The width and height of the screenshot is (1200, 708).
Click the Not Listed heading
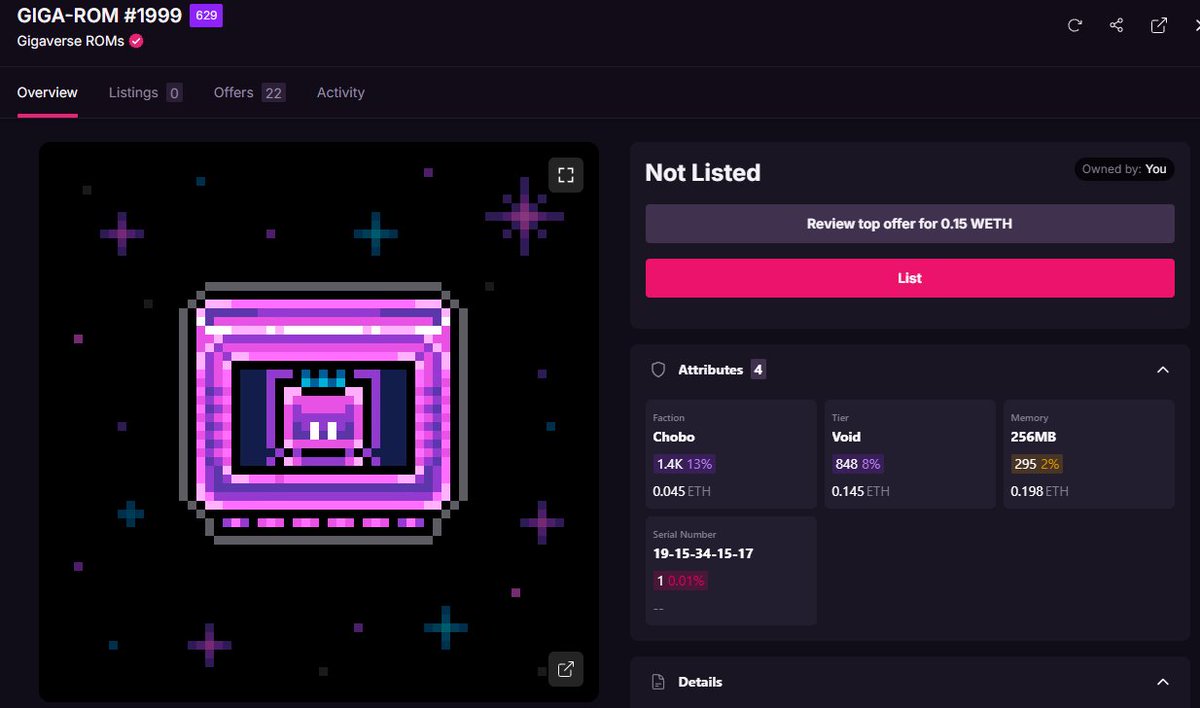pos(703,172)
